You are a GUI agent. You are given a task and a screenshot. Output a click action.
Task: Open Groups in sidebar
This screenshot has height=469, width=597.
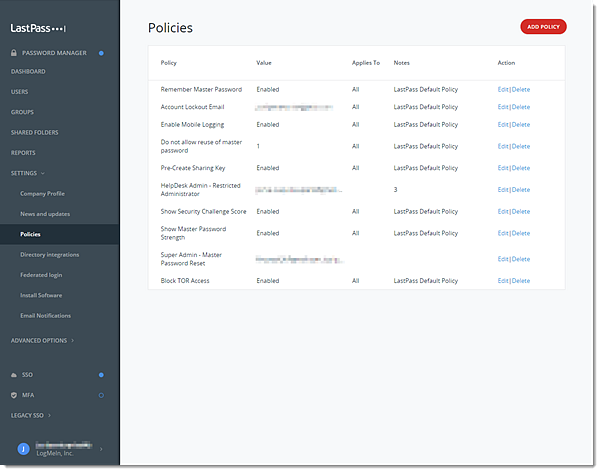click(22, 112)
